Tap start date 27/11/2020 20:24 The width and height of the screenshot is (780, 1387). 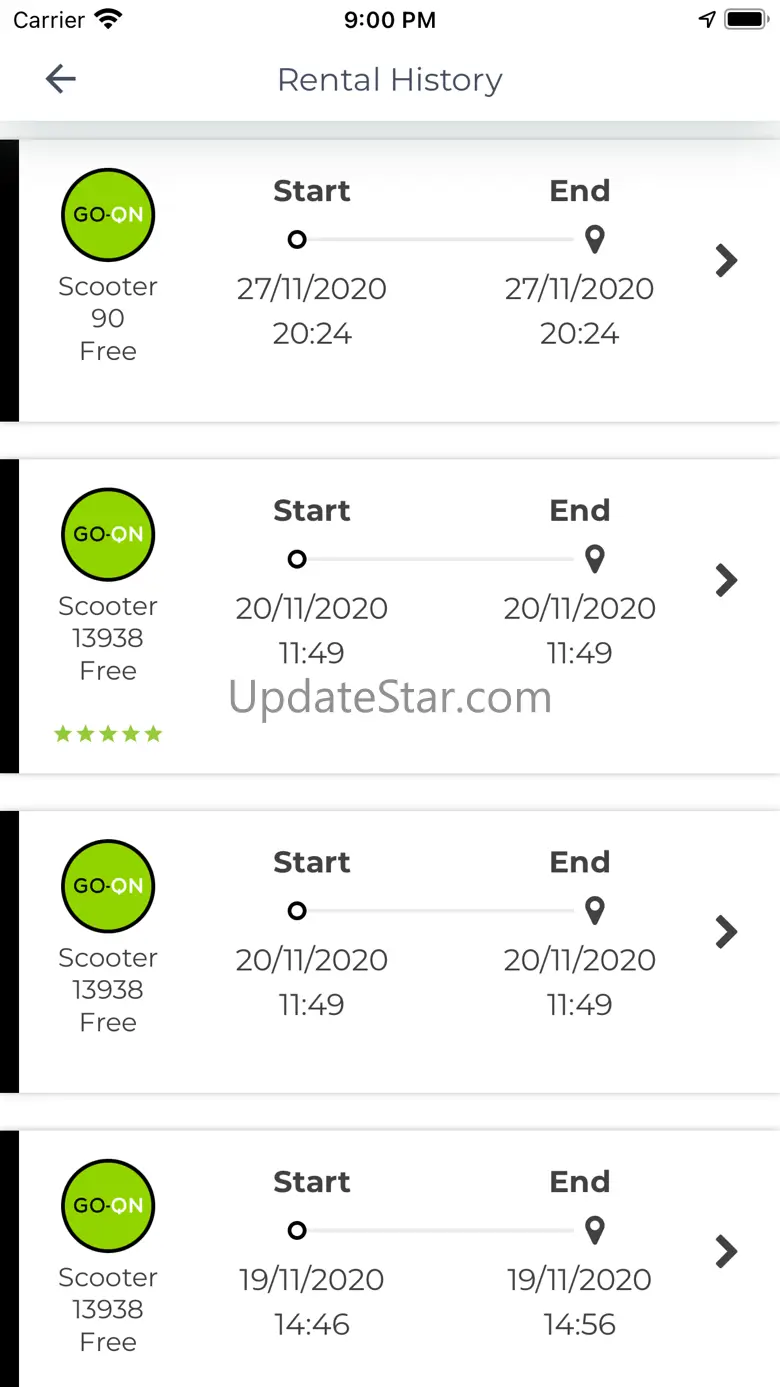click(312, 310)
